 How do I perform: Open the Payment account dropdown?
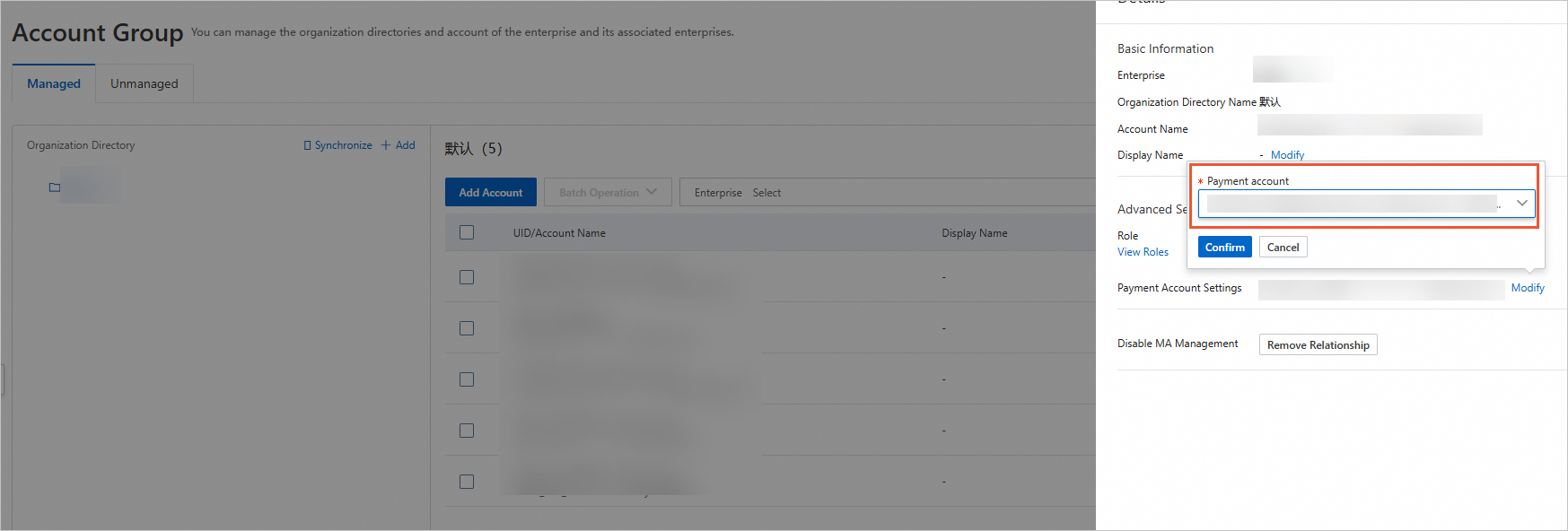pos(1366,204)
